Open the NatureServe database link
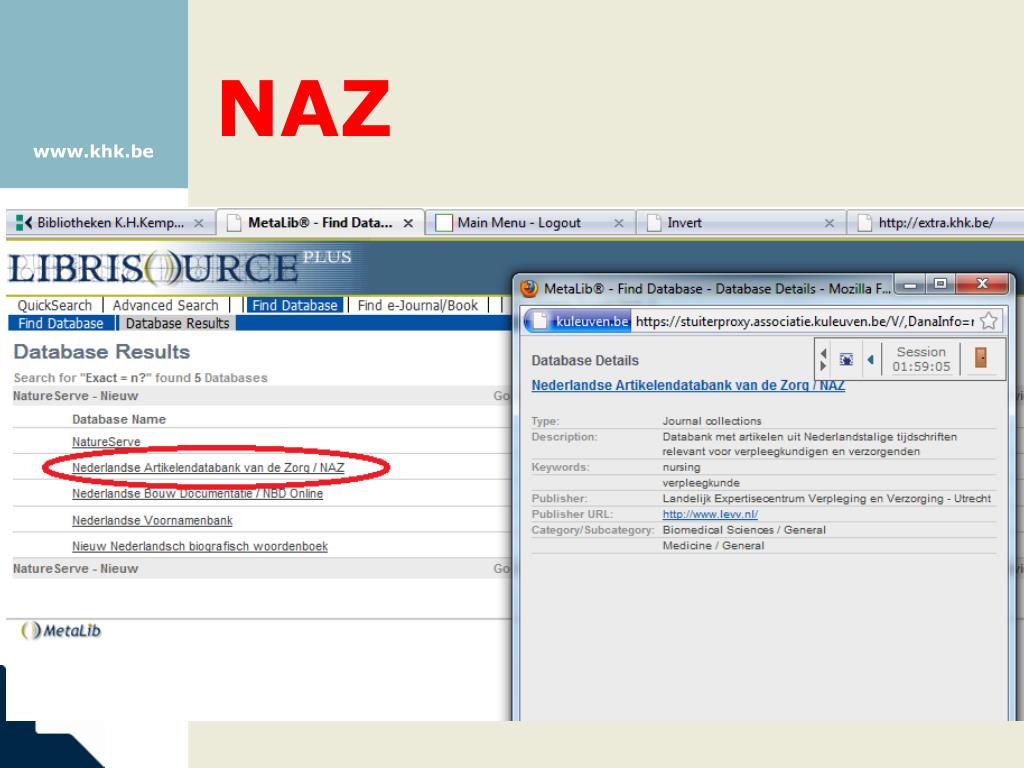This screenshot has width=1024, height=768. [106, 442]
